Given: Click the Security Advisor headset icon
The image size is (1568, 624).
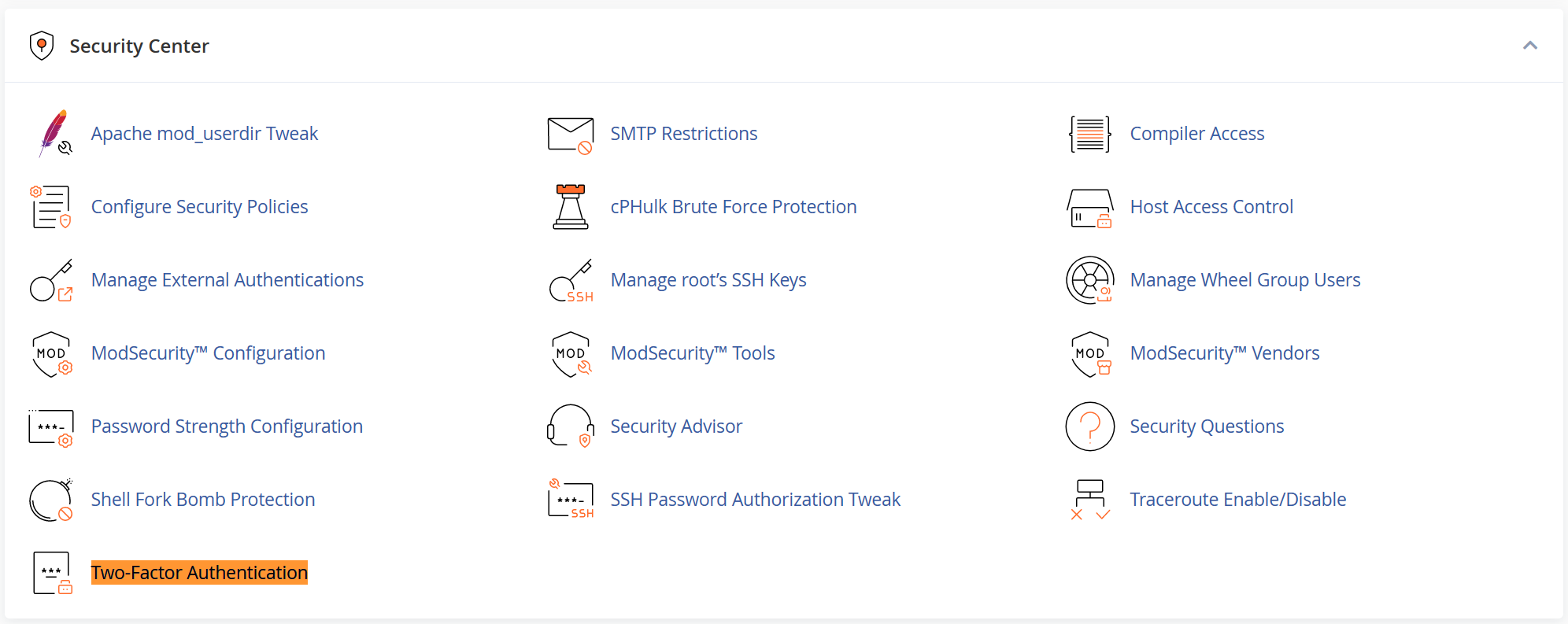Looking at the screenshot, I should tap(571, 426).
